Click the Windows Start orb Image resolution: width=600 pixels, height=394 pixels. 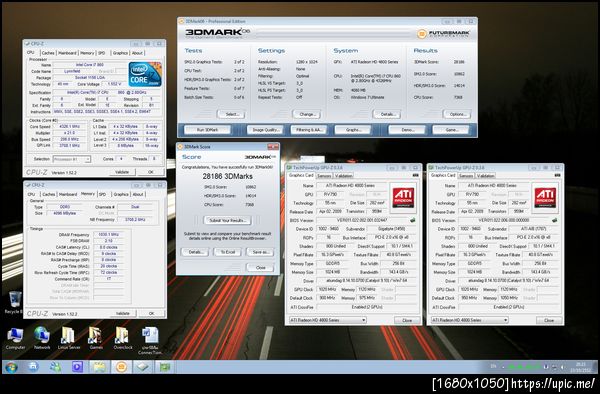click(x=11, y=367)
